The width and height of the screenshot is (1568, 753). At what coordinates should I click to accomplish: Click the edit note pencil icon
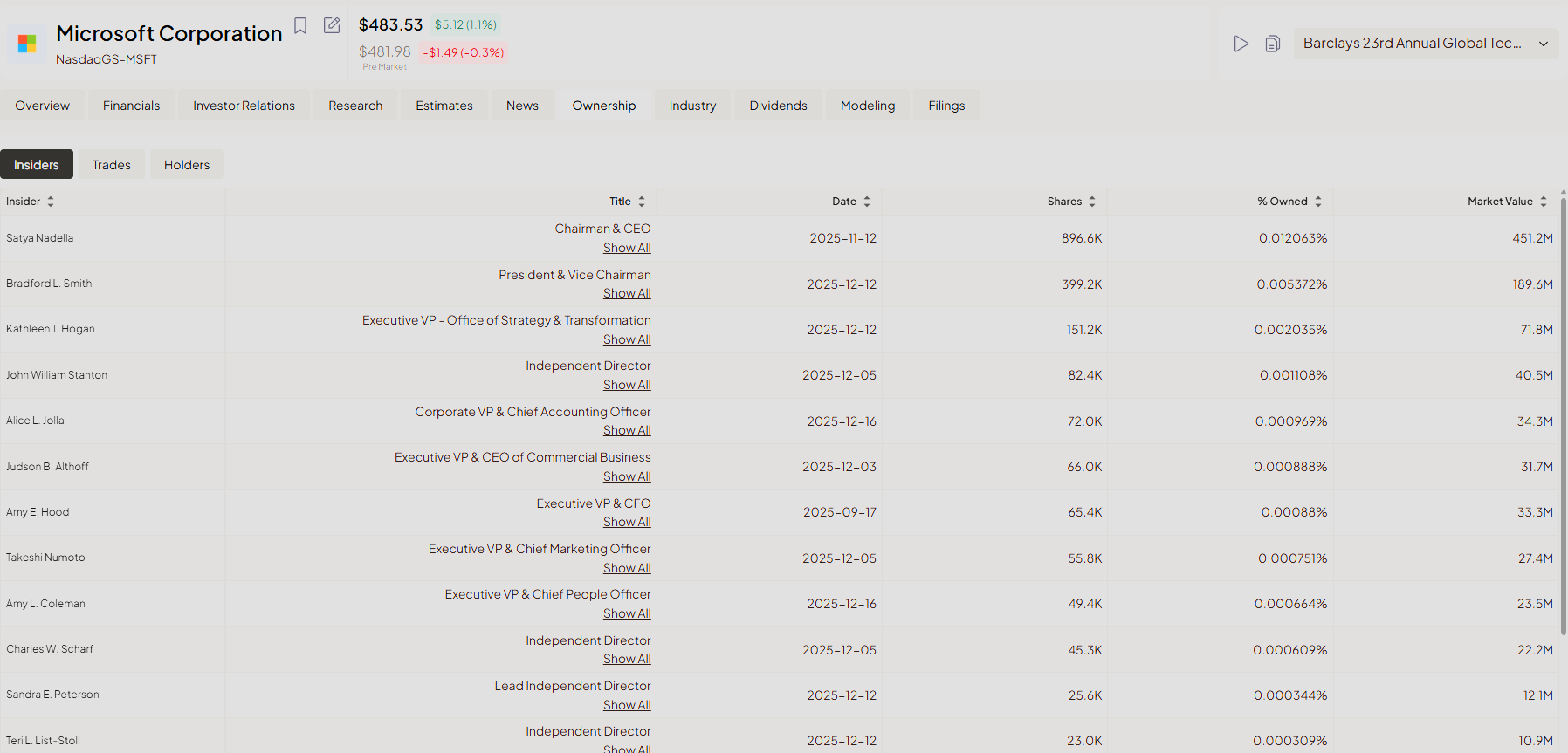(x=332, y=25)
